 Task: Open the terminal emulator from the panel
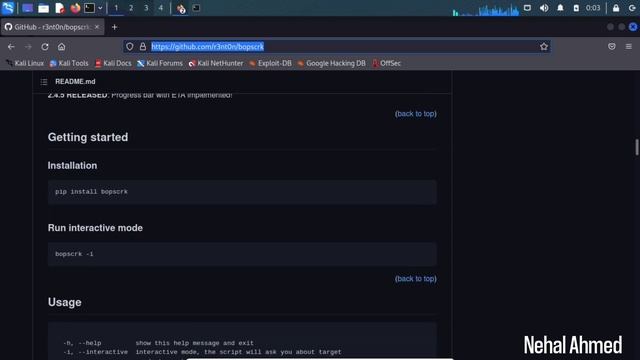(89, 8)
